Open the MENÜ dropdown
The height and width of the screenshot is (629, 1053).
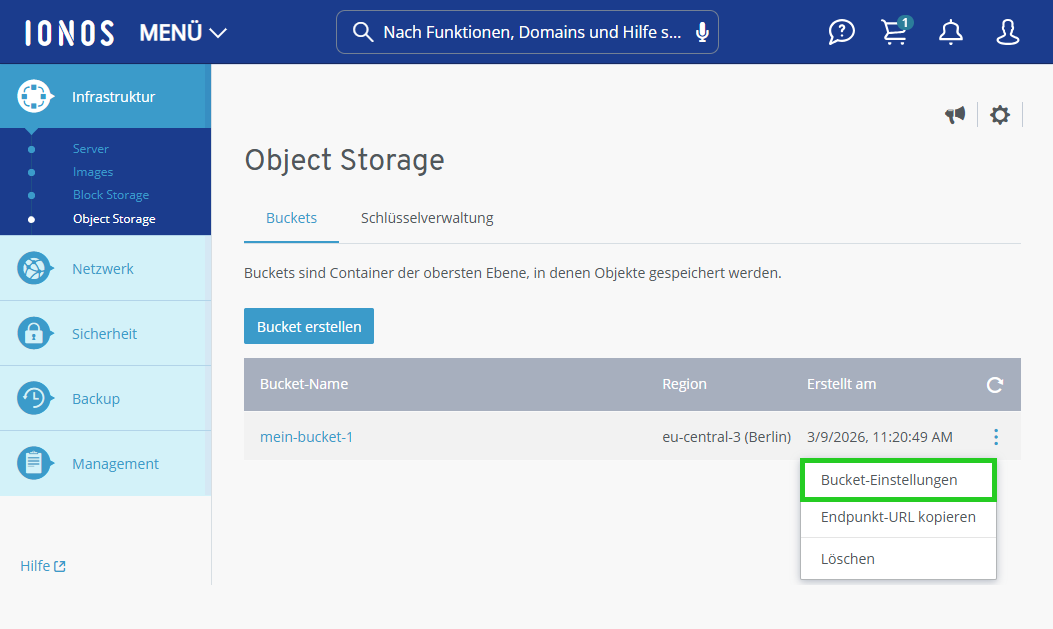183,31
